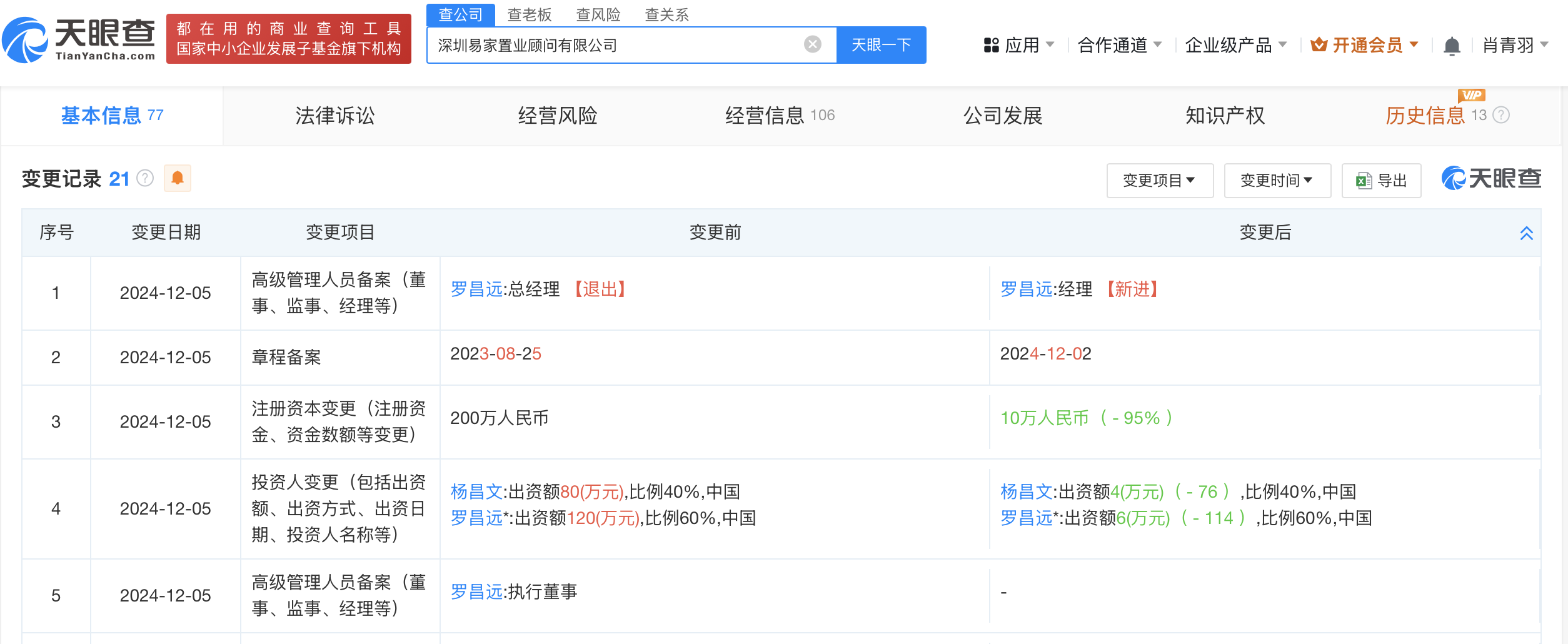Open 罗昌远 link in row 4 变更后
Viewport: 1568px width, 644px height.
1027,518
